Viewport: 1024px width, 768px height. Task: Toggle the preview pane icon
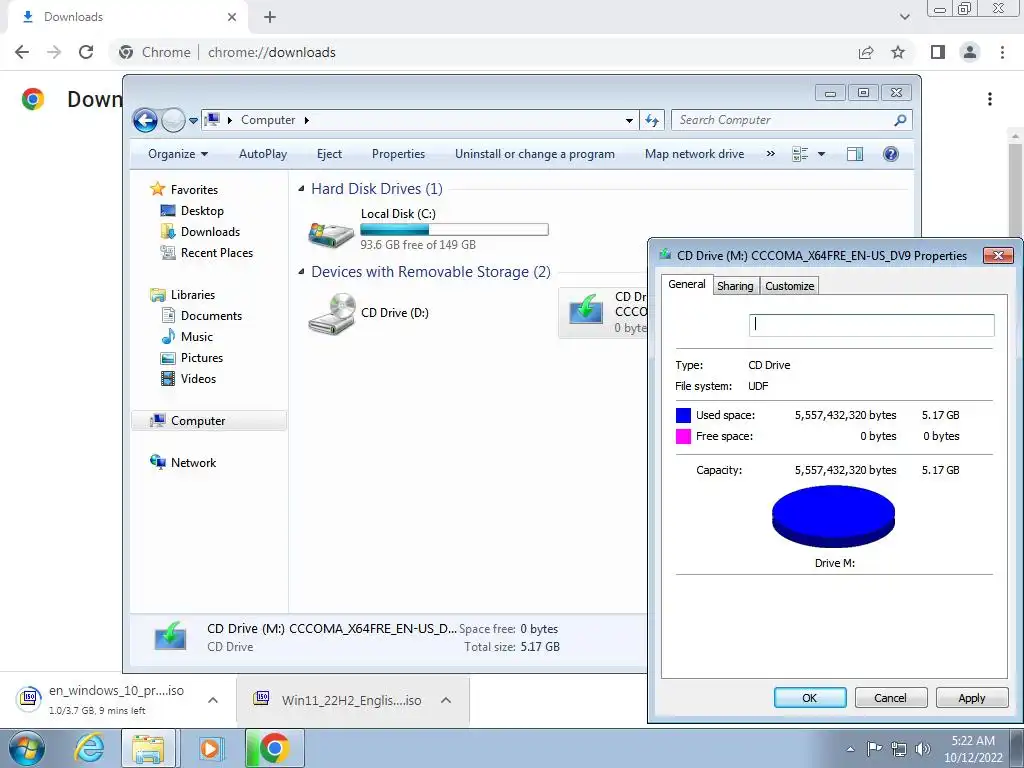pyautogui.click(x=855, y=154)
